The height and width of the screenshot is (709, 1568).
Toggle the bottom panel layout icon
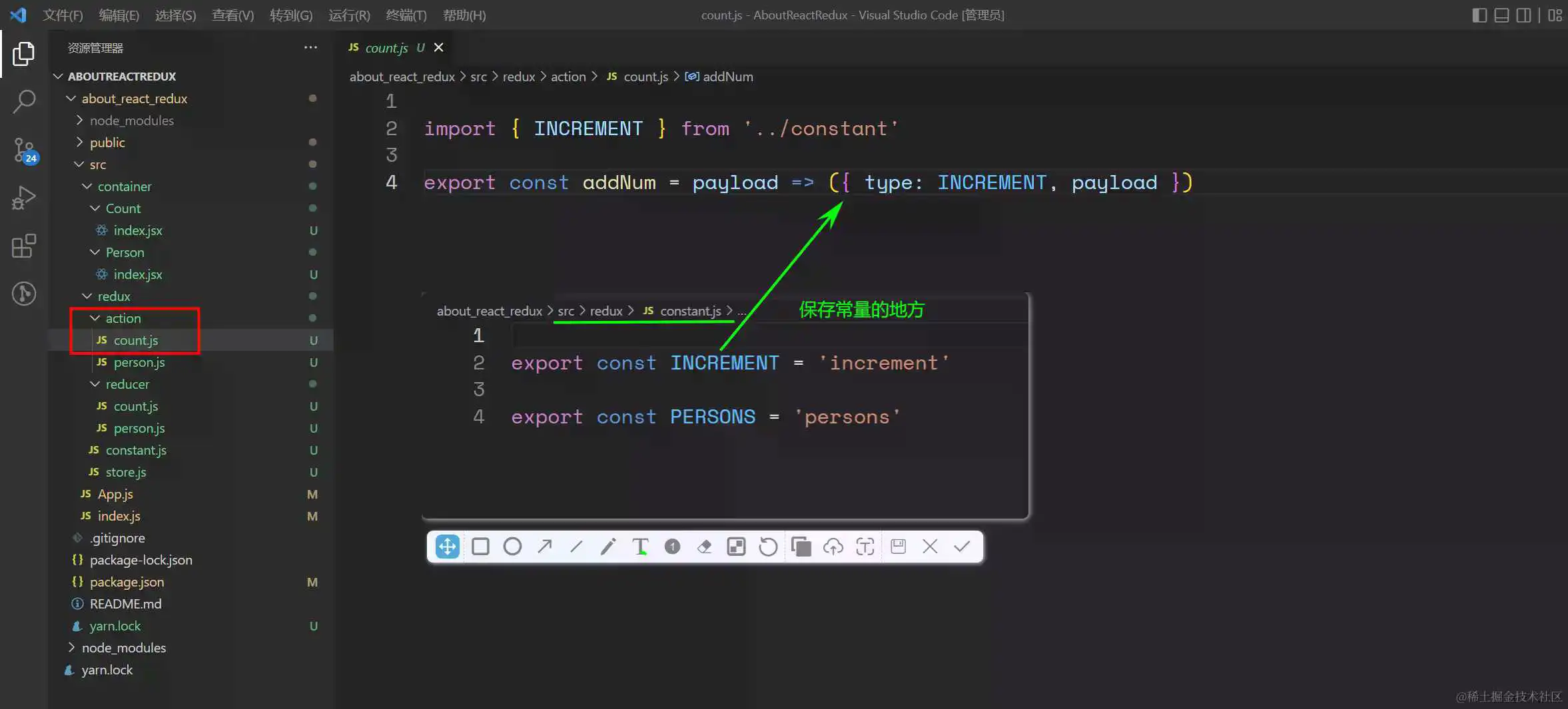[x=1501, y=15]
